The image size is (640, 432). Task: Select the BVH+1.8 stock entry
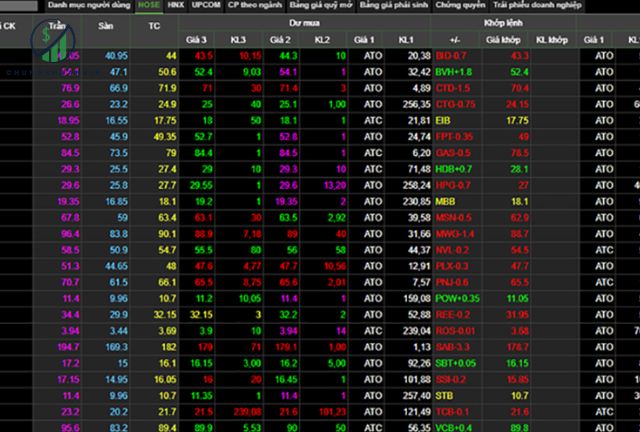pos(454,72)
